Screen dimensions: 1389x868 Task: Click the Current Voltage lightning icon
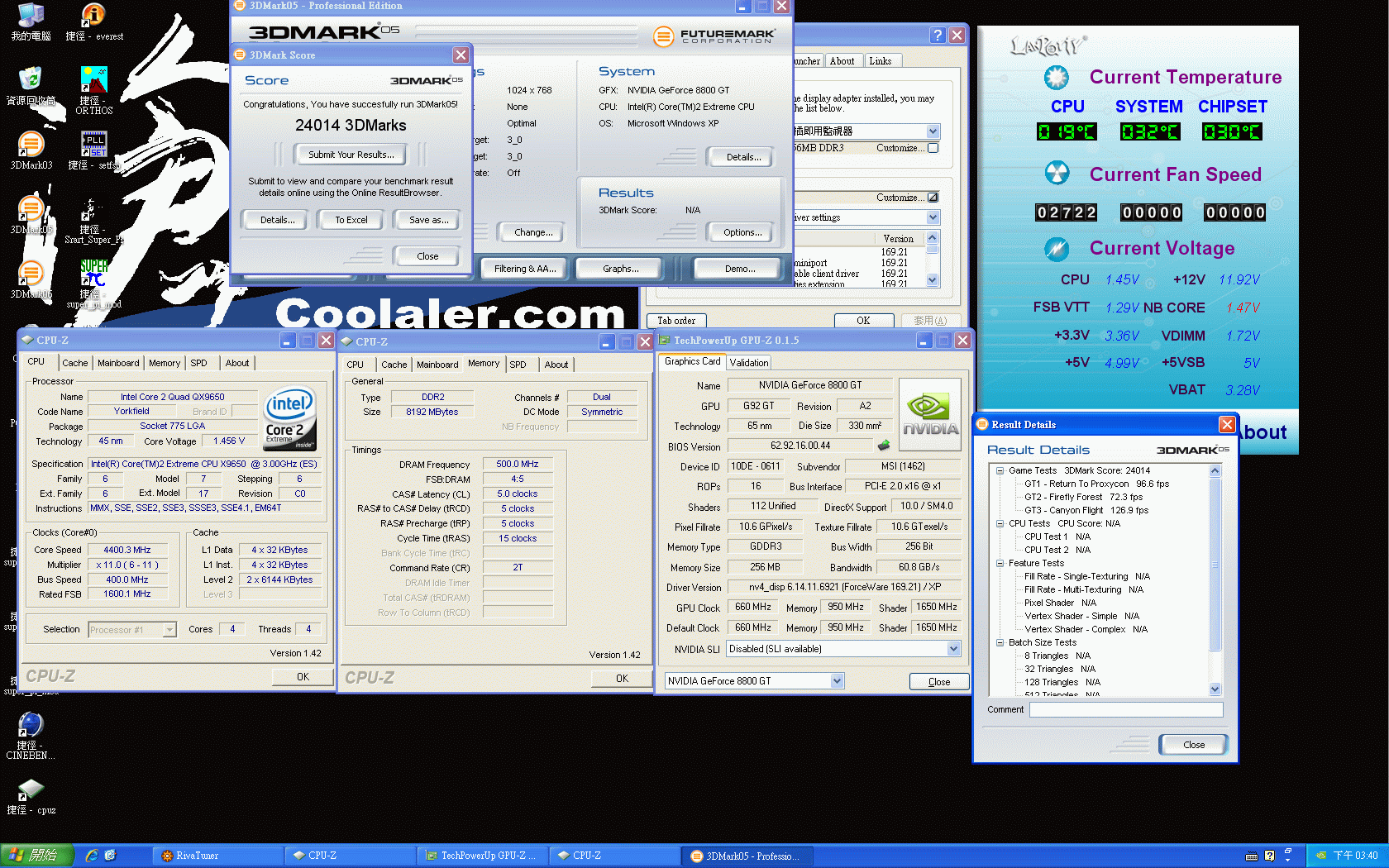(x=1057, y=248)
